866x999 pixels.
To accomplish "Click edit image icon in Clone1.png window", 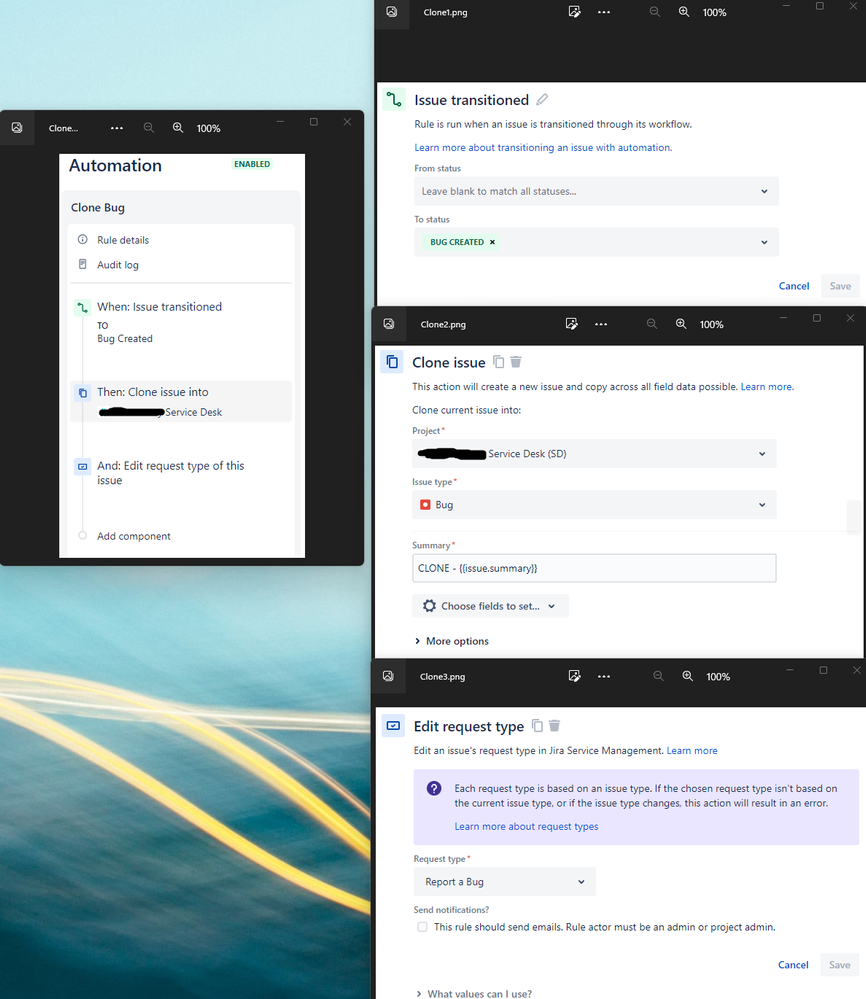I will pos(574,12).
